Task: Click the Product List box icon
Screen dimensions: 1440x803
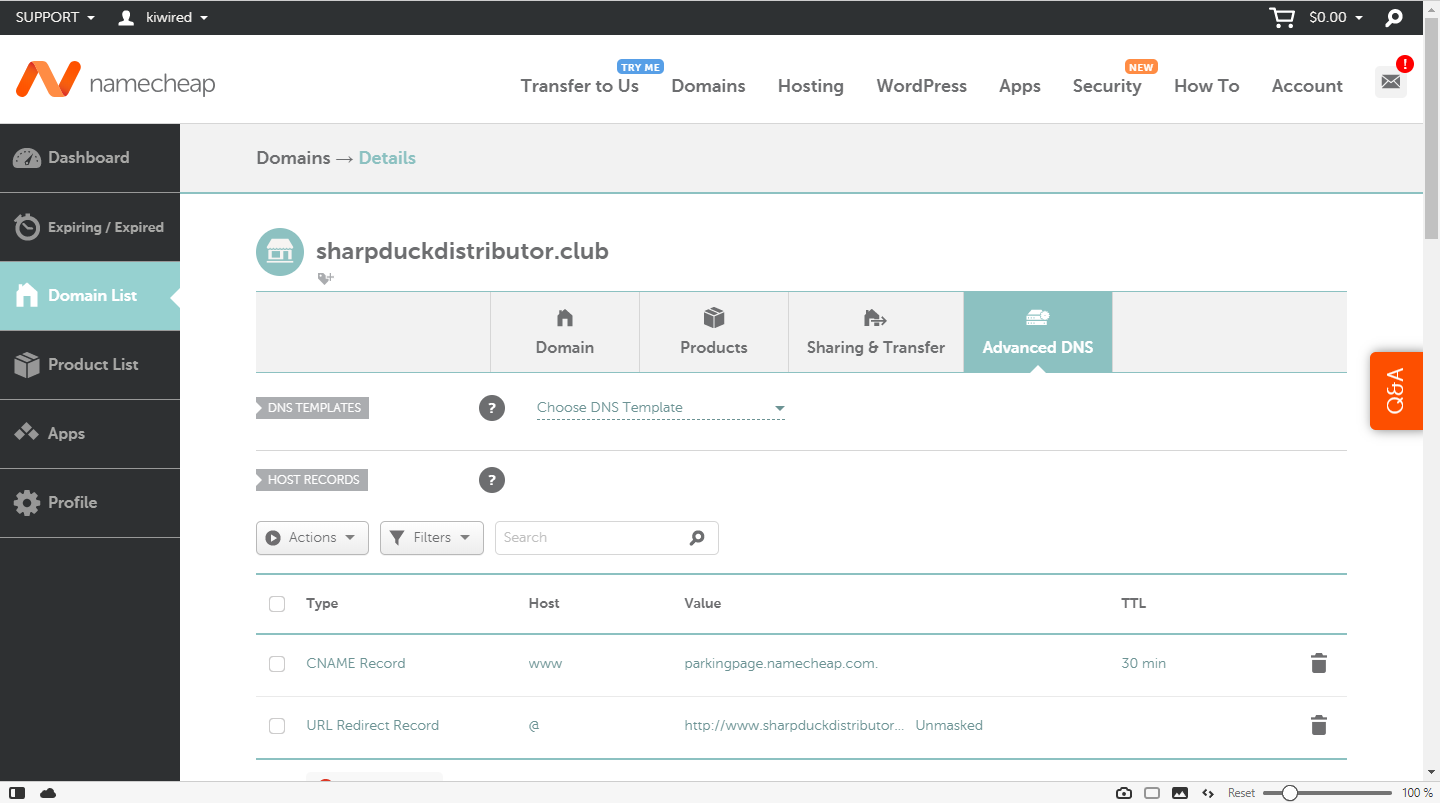Action: click(27, 365)
